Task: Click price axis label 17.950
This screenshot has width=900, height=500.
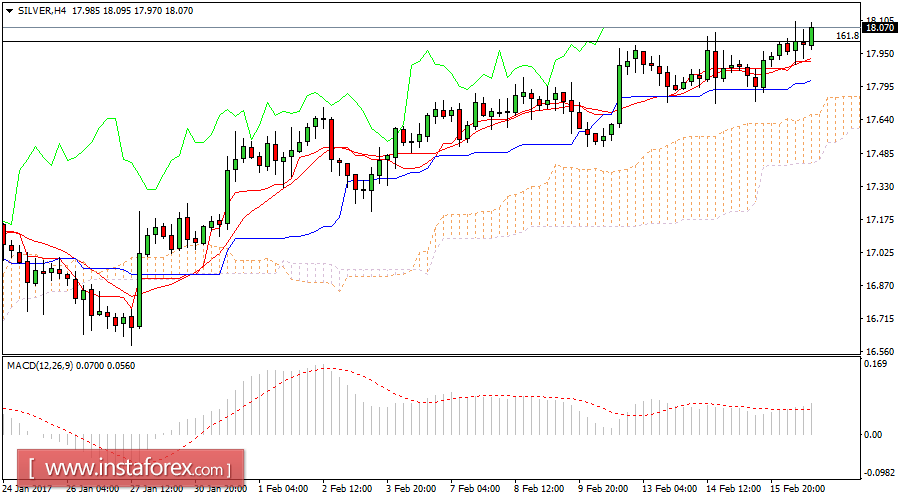Action: click(879, 53)
